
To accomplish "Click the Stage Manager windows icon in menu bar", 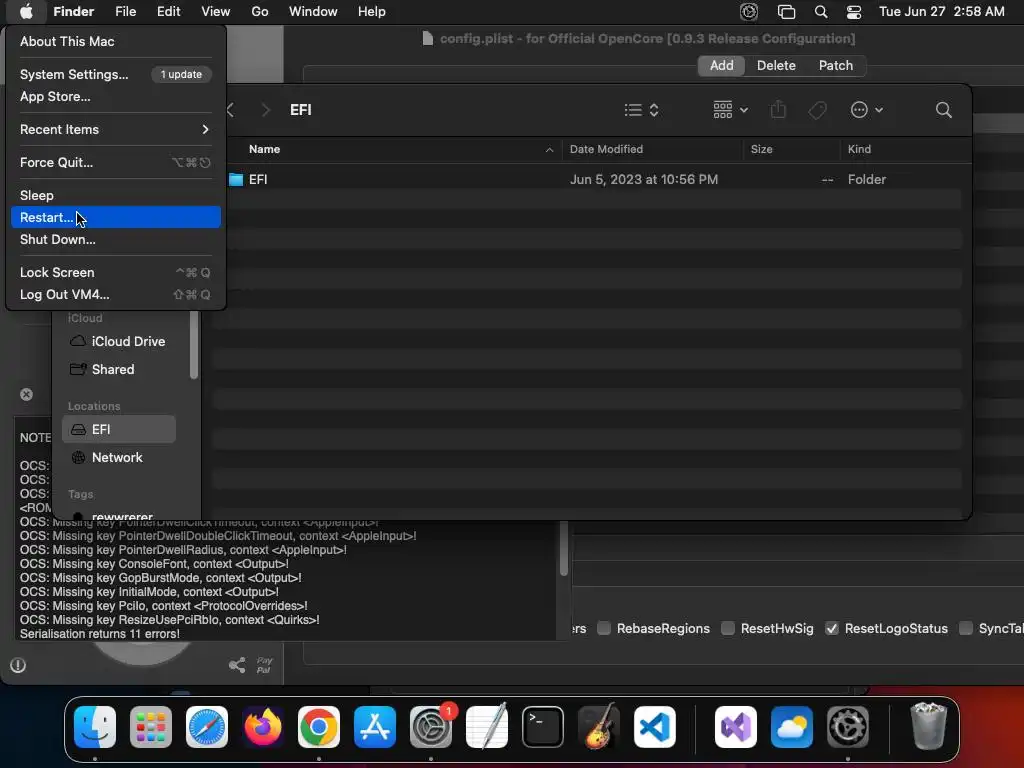I will tap(786, 12).
